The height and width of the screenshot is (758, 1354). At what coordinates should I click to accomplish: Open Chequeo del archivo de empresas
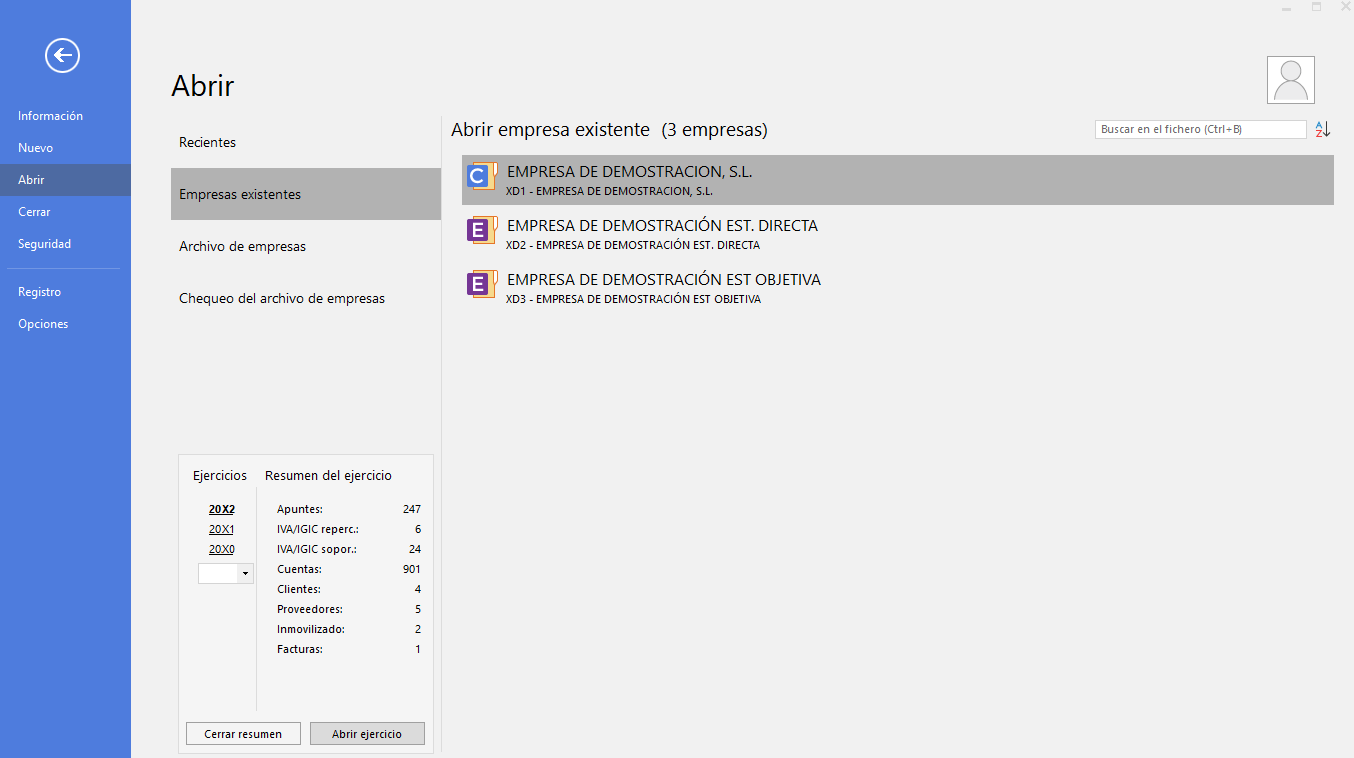click(x=306, y=298)
